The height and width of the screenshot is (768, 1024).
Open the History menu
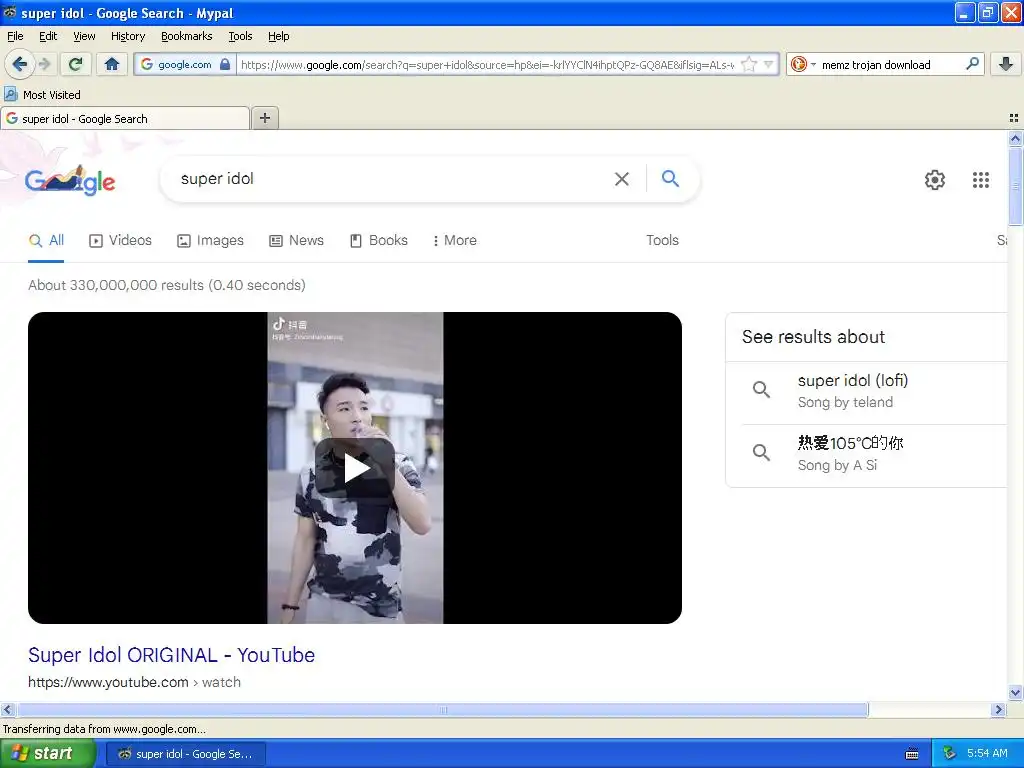[128, 36]
